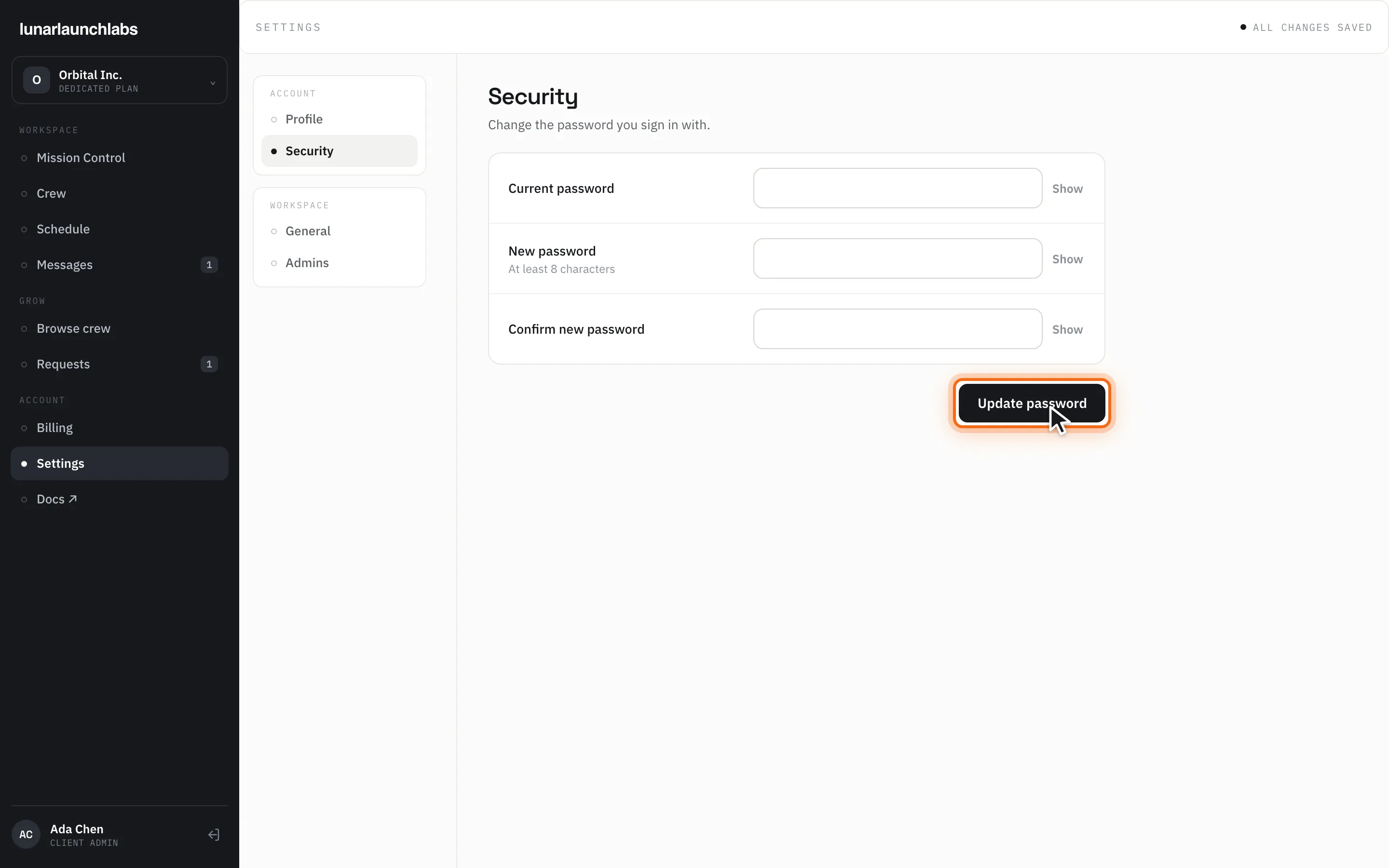
Task: Select Settings in the sidebar
Action: click(x=120, y=463)
